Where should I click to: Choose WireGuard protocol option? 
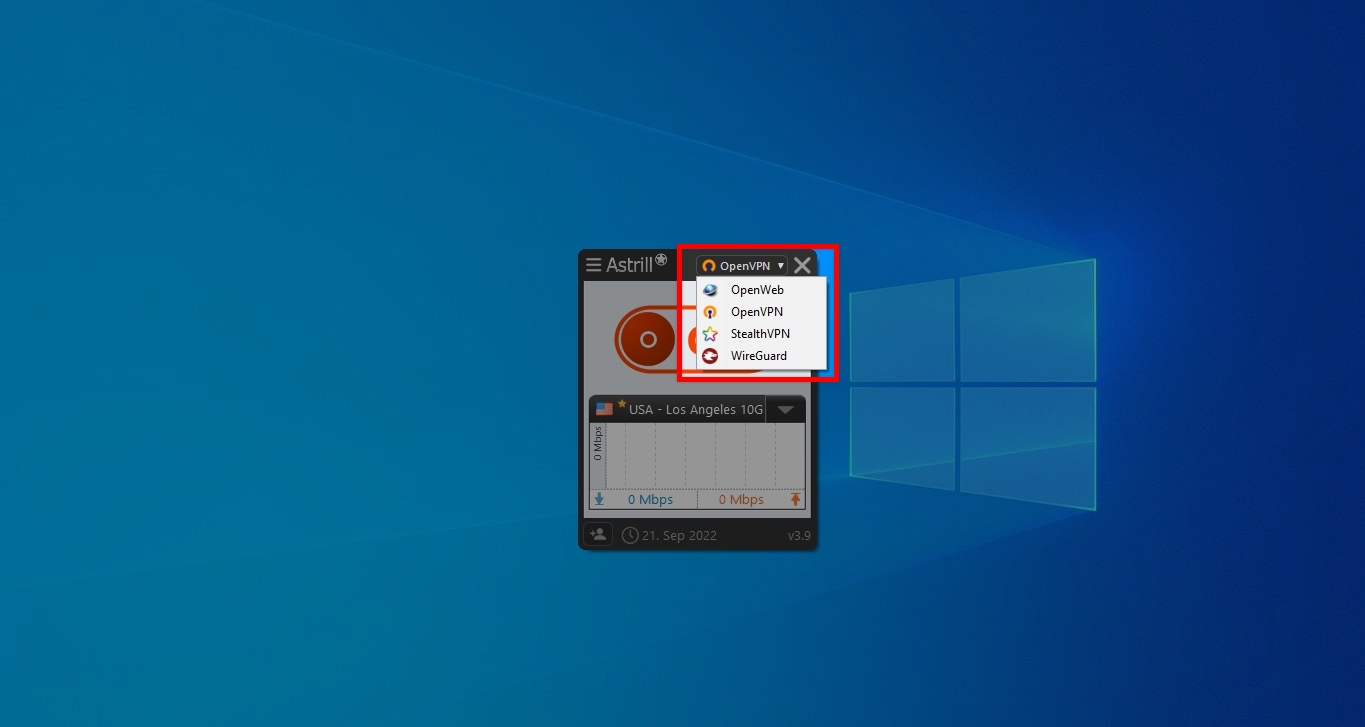(x=762, y=356)
